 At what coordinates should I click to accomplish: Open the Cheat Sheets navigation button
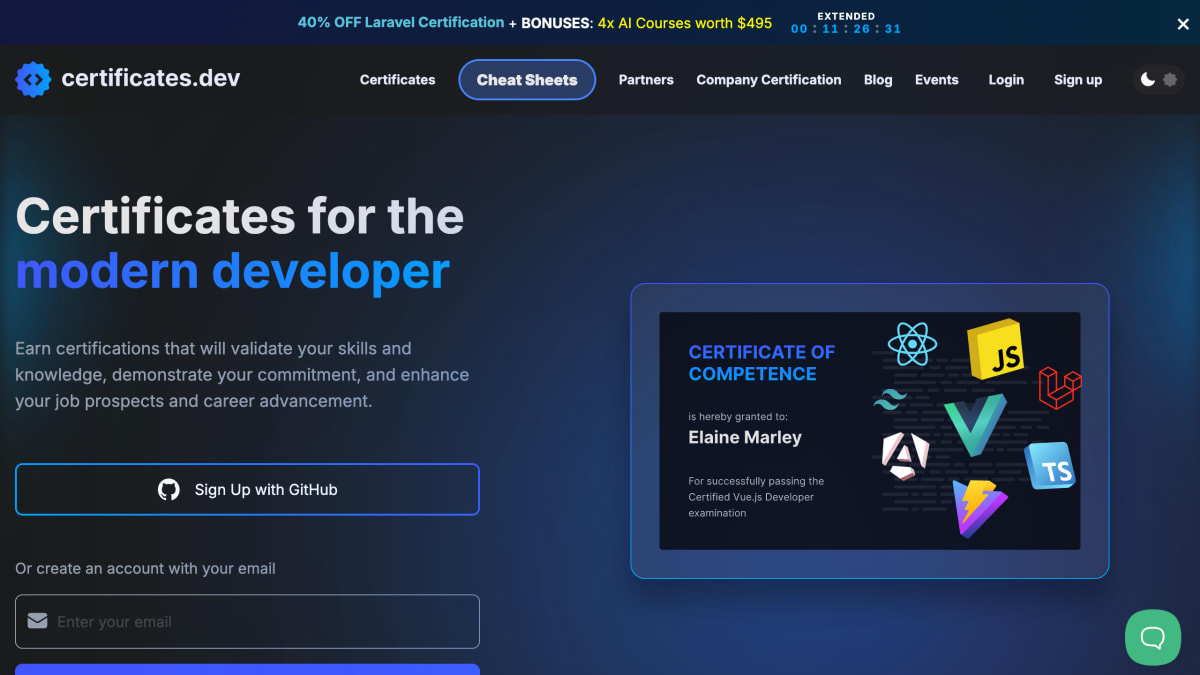coord(527,80)
